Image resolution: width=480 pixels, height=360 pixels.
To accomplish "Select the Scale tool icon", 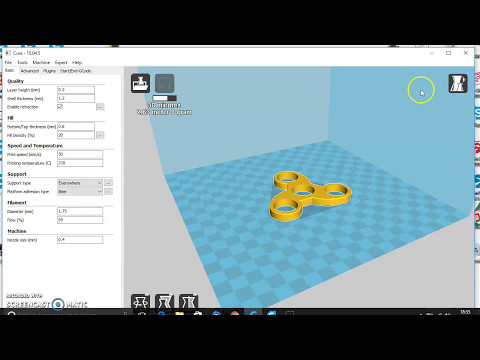I will pyautogui.click(x=165, y=301).
